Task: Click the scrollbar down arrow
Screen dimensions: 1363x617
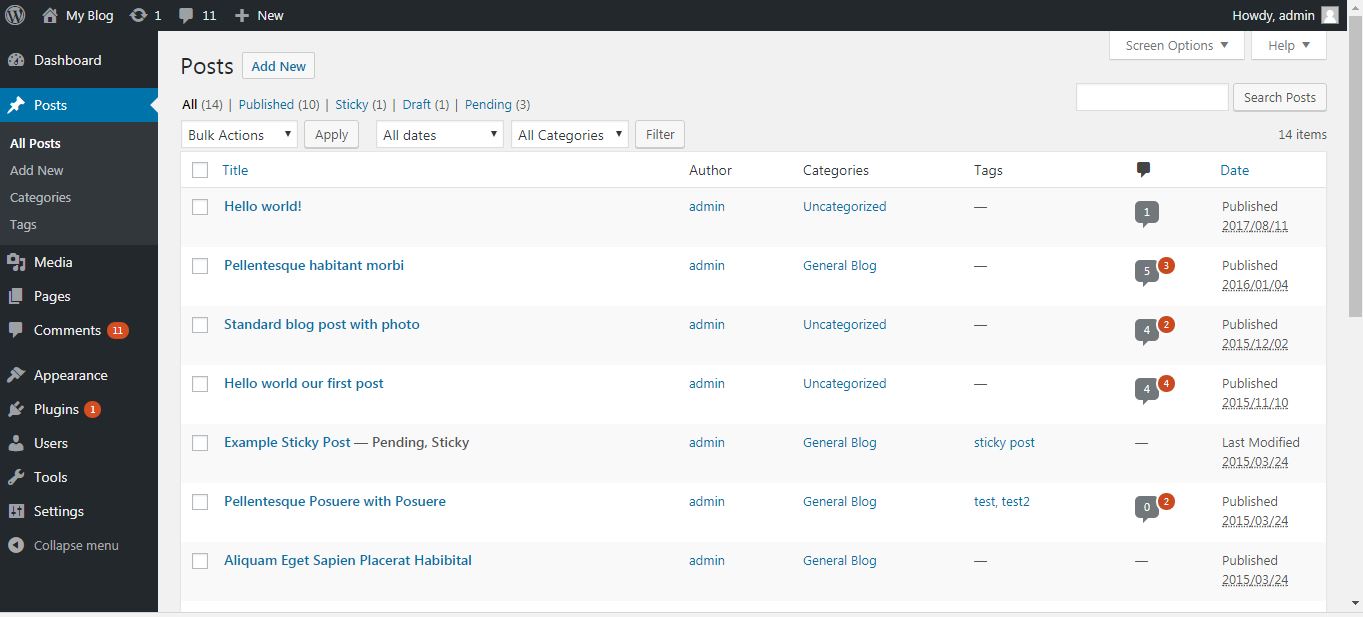Action: (x=1354, y=604)
